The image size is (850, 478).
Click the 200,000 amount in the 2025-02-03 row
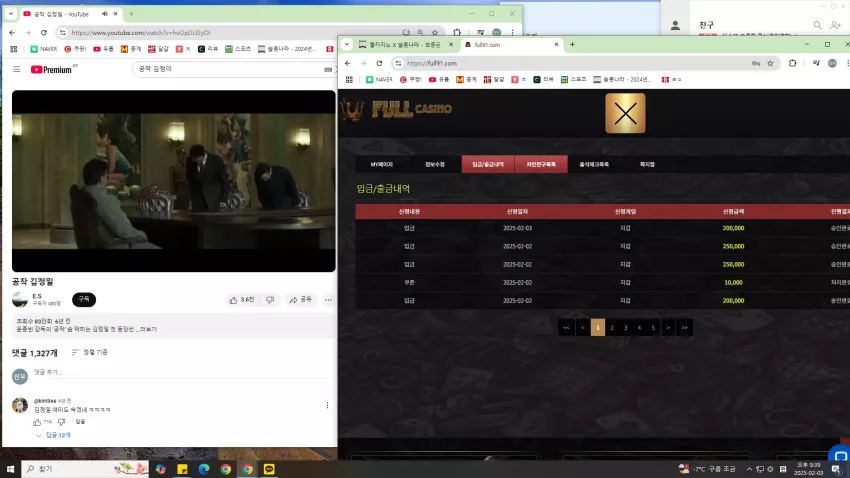click(733, 228)
